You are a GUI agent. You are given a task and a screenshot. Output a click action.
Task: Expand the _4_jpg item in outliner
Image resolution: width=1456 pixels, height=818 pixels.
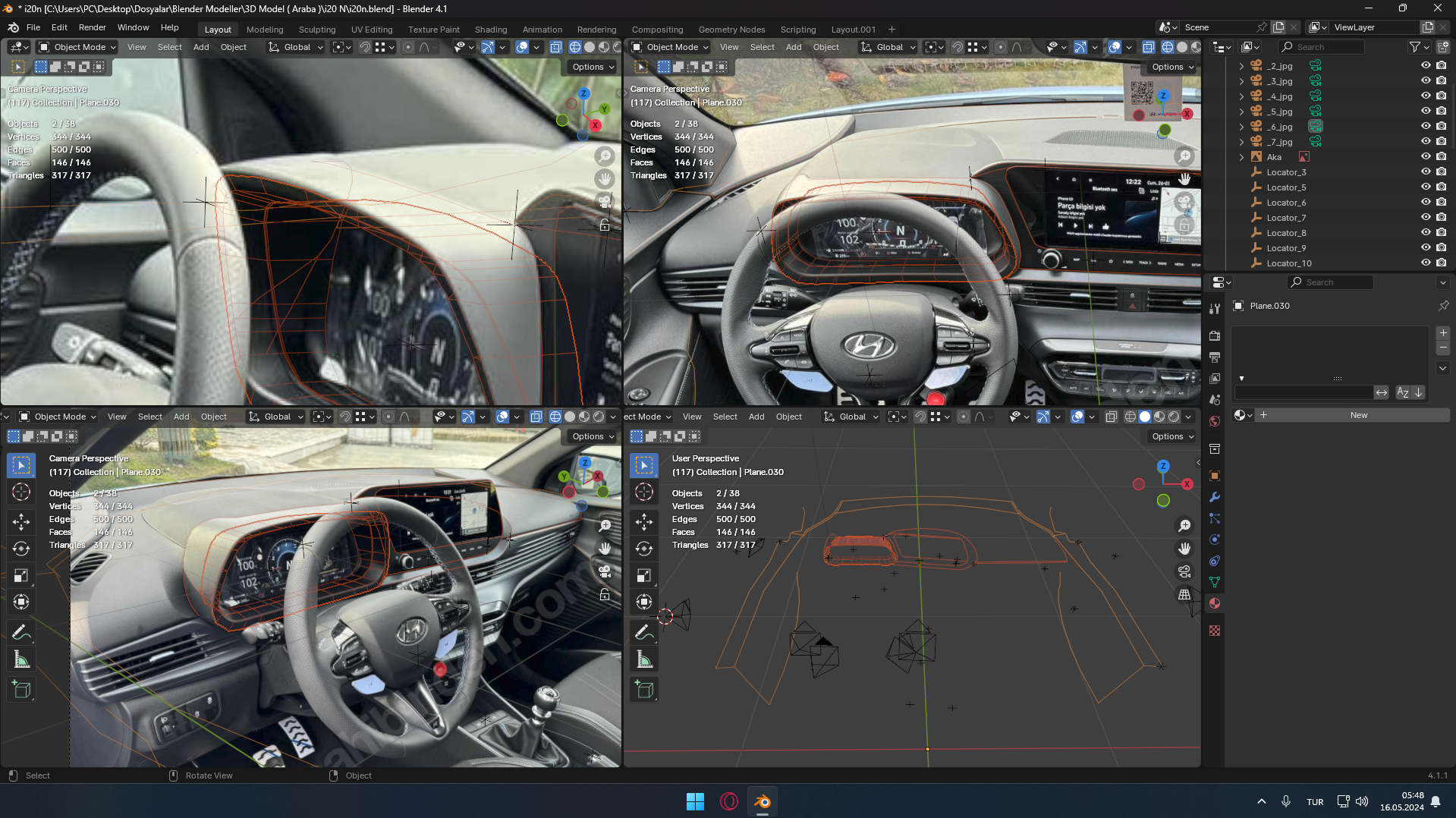tap(1241, 96)
